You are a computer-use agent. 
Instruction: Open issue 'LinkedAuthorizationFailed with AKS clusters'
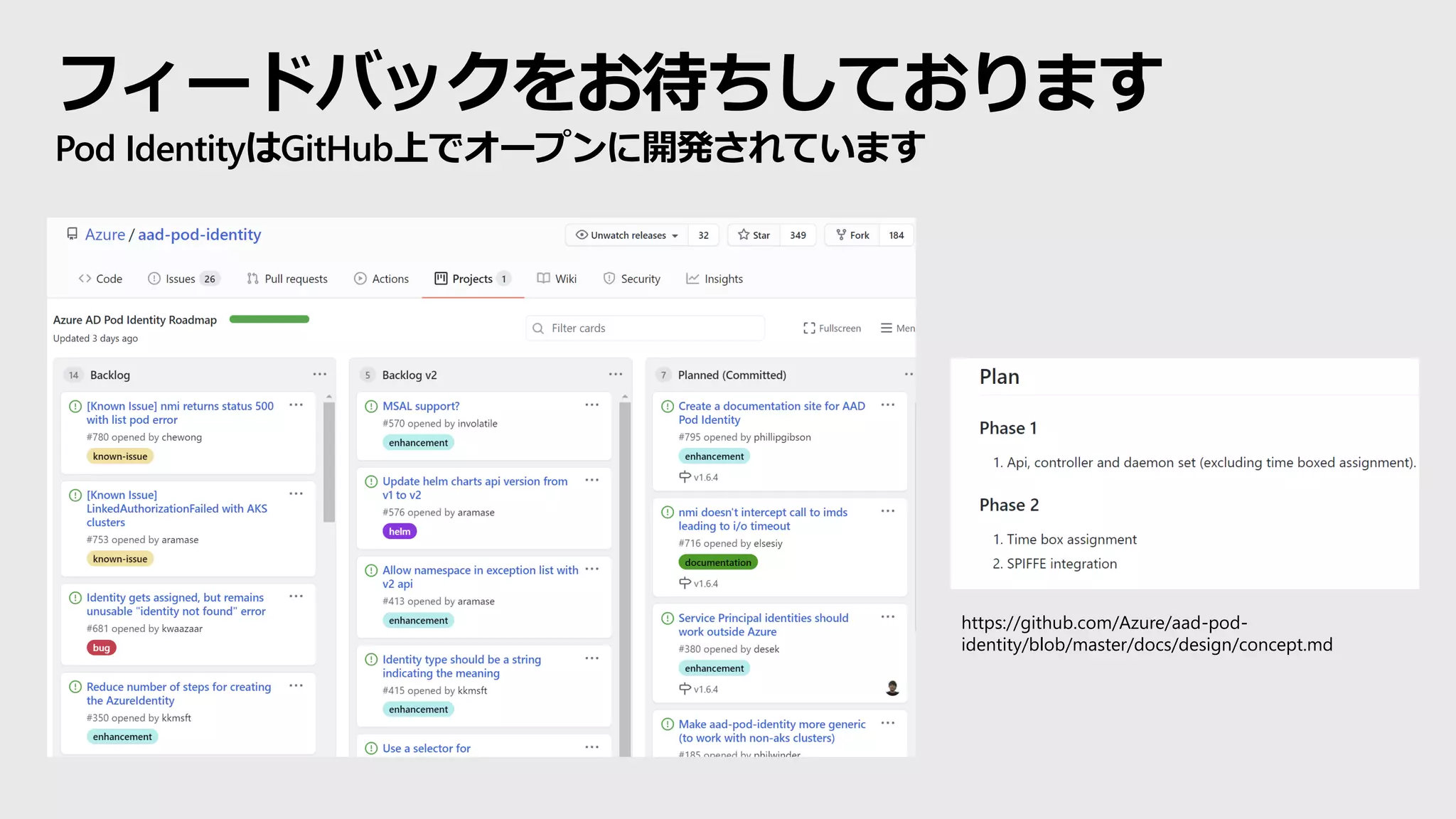pyautogui.click(x=177, y=508)
